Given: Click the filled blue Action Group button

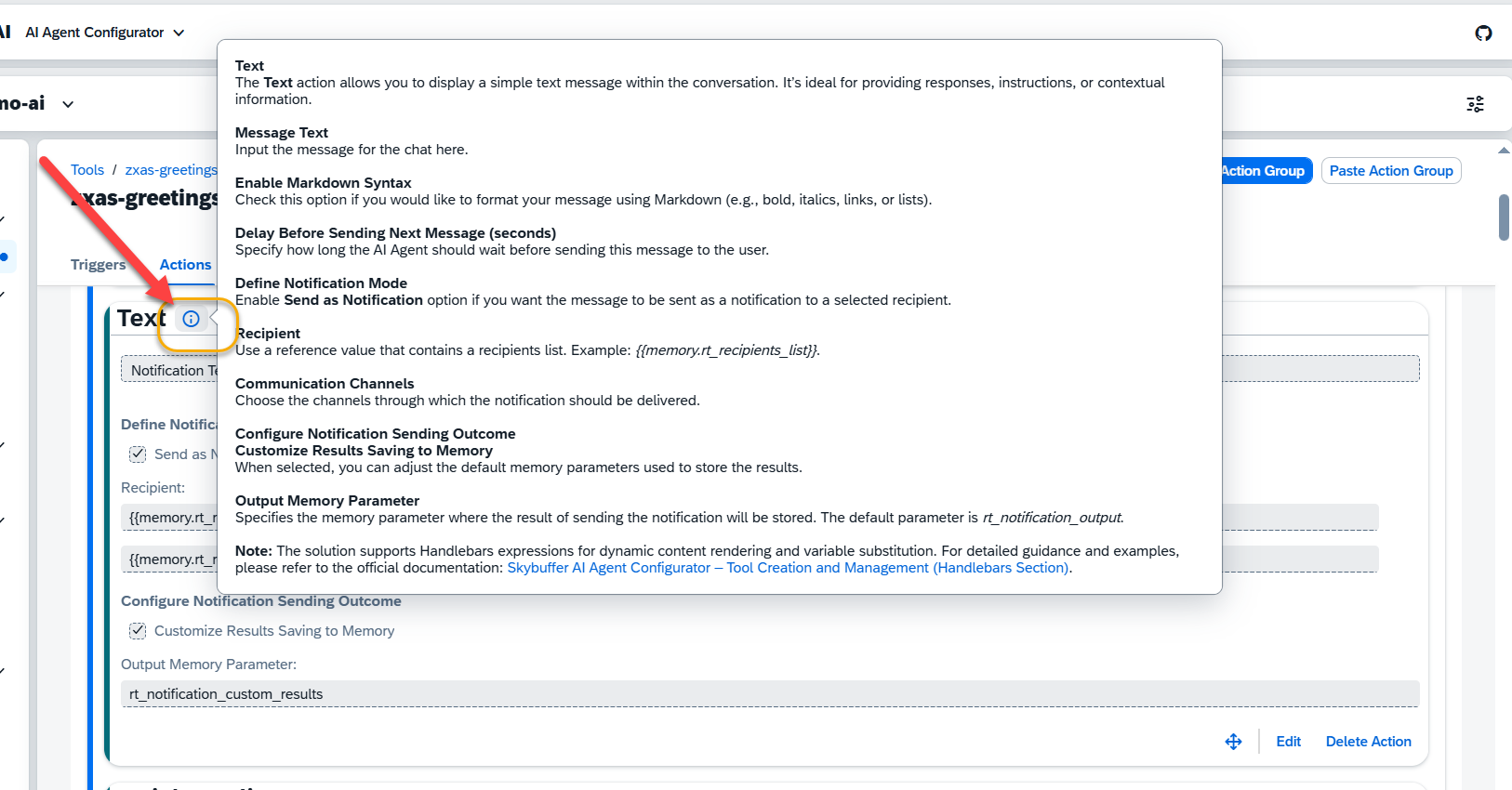Looking at the screenshot, I should [1264, 171].
